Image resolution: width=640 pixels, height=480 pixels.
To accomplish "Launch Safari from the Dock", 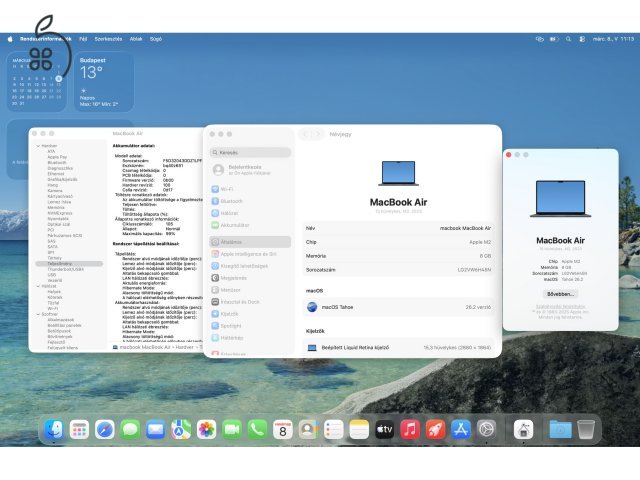I will [x=104, y=429].
